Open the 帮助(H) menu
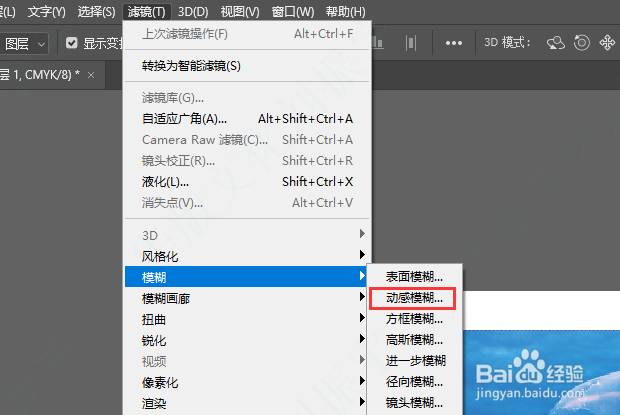The image size is (620, 415). 345,12
